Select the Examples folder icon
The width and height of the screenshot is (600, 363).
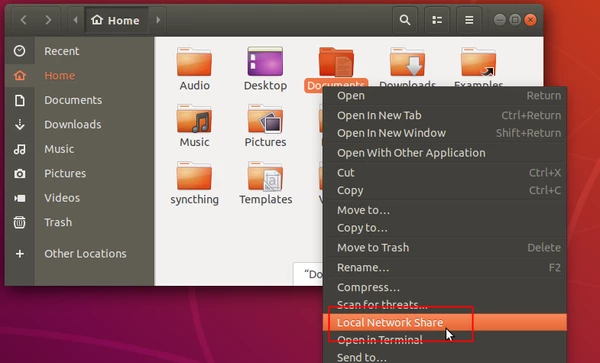pyautogui.click(x=478, y=62)
